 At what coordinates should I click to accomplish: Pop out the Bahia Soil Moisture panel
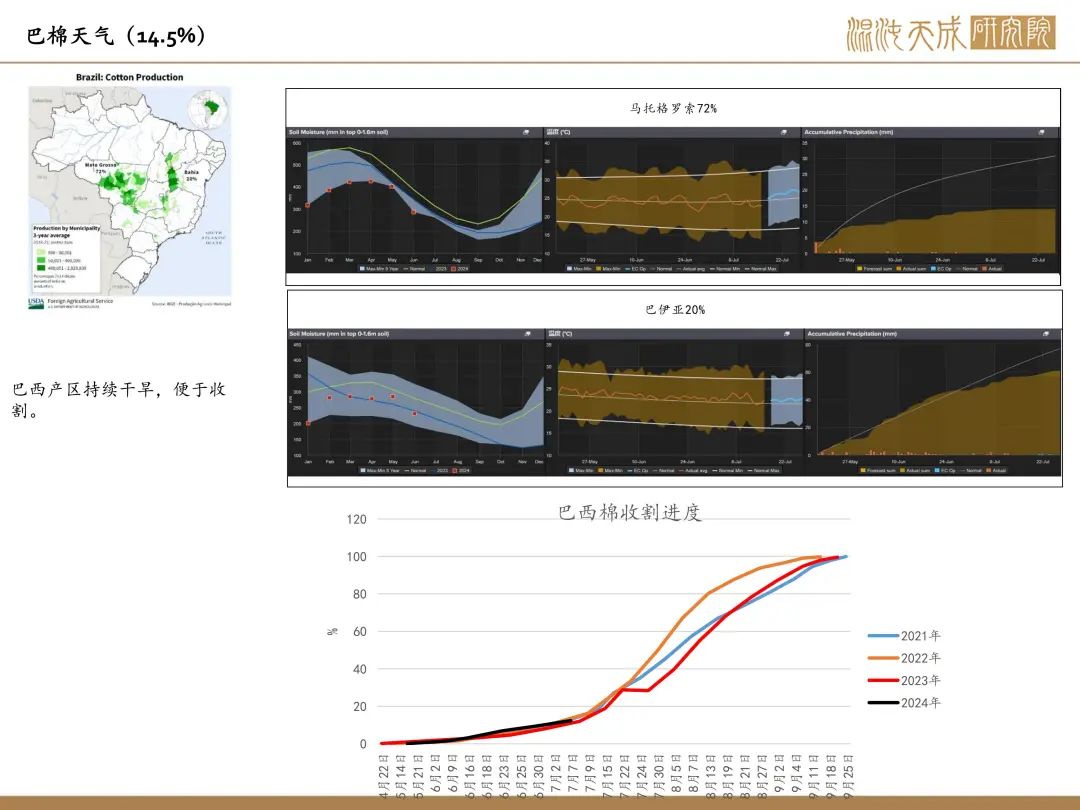coord(528,333)
